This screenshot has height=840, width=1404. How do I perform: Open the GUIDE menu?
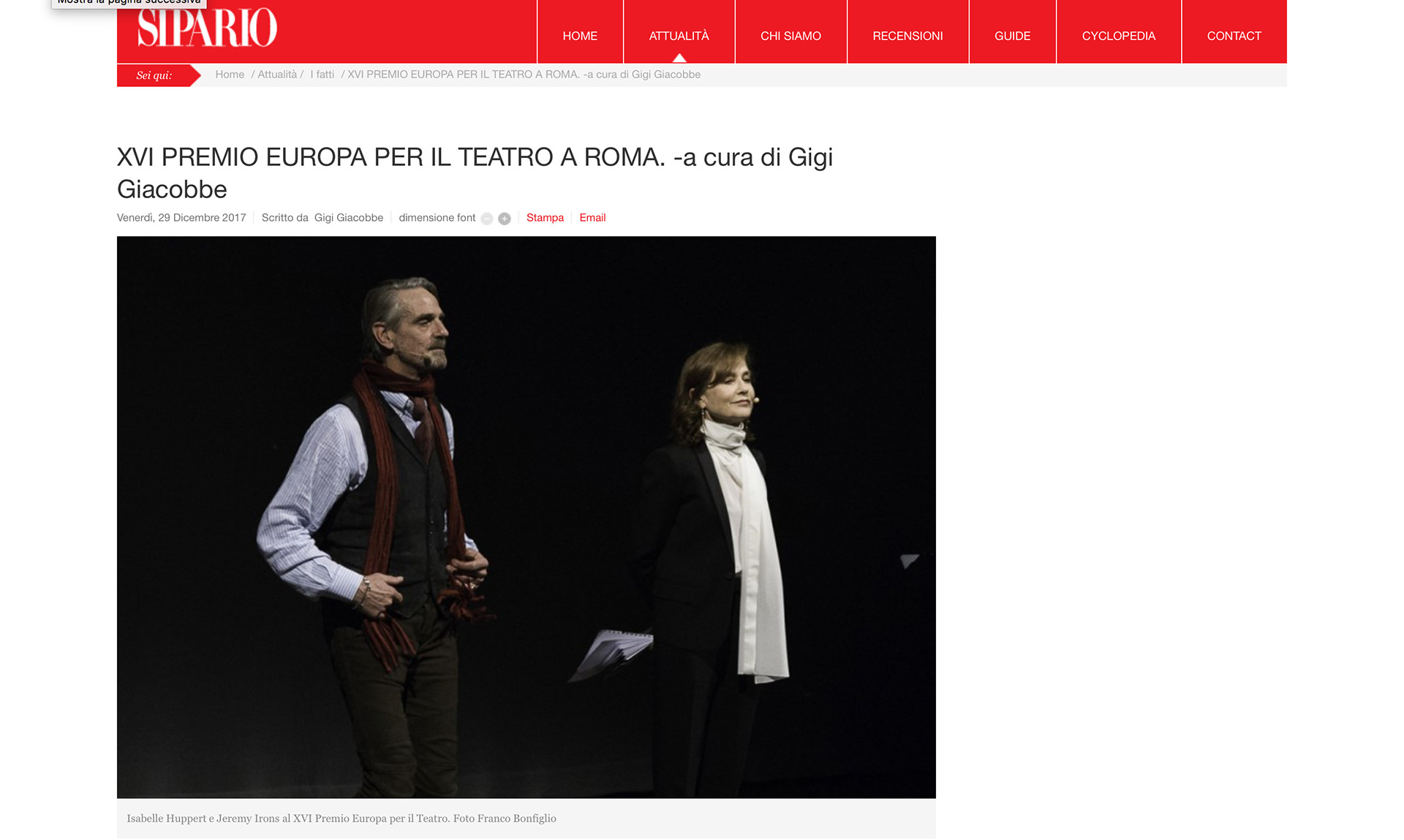pyautogui.click(x=1012, y=36)
